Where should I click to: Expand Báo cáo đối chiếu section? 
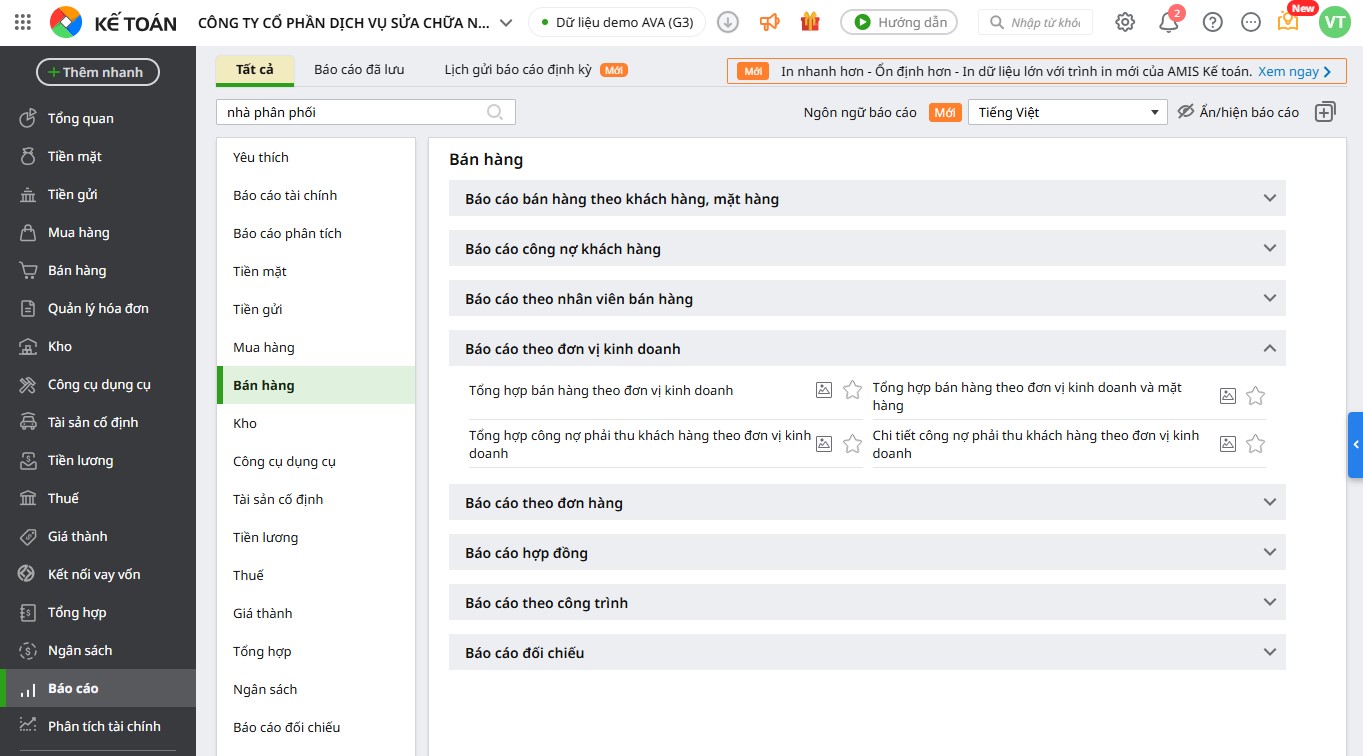coord(867,652)
